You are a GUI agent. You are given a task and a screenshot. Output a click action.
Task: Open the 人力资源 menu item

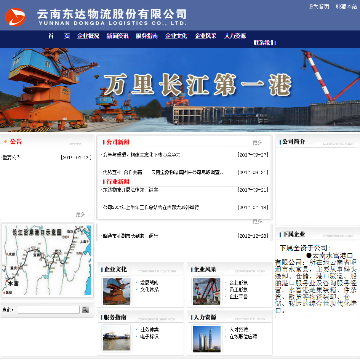pos(235,36)
